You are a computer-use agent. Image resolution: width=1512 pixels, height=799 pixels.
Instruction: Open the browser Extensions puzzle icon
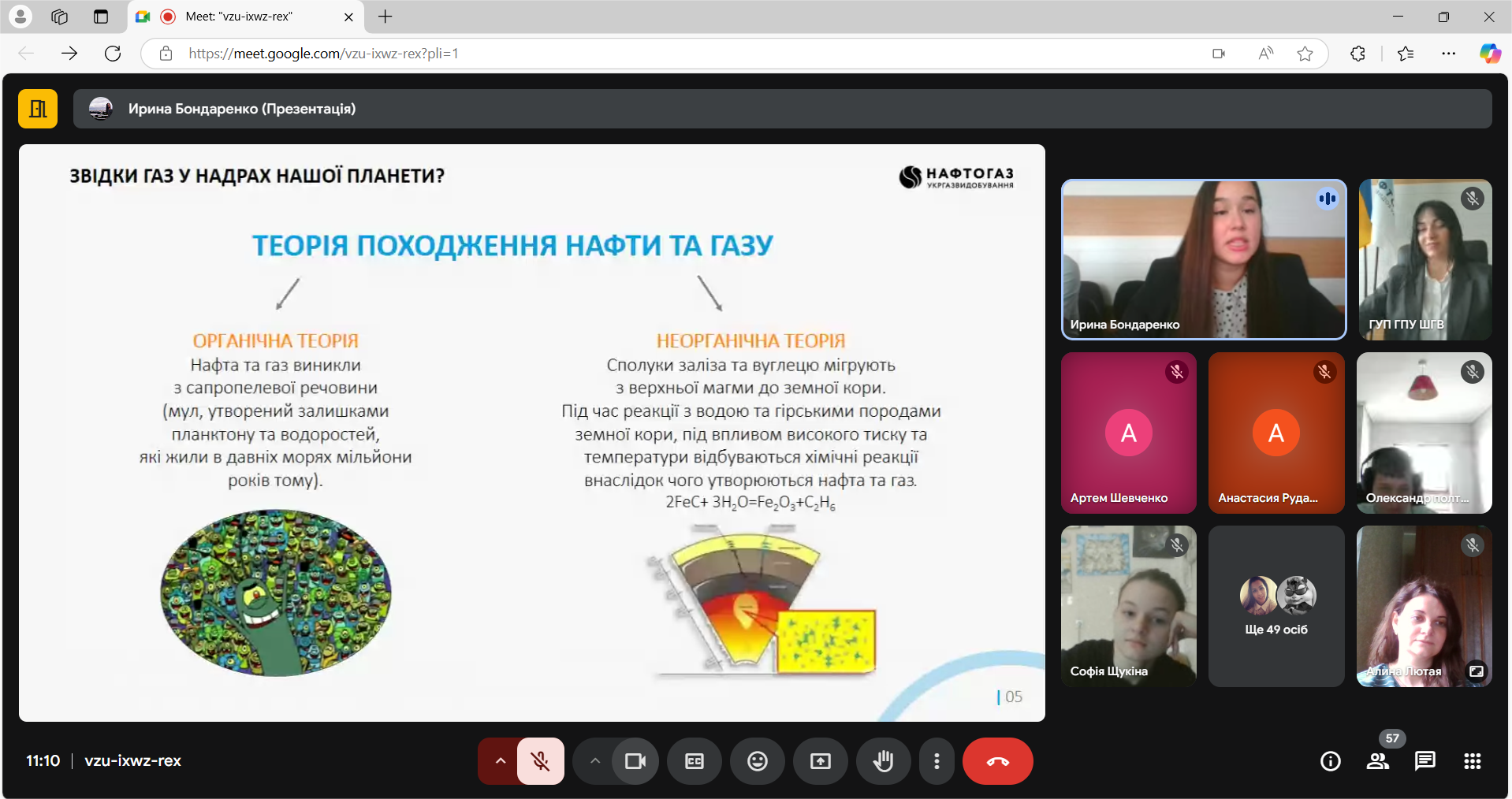pos(1357,54)
